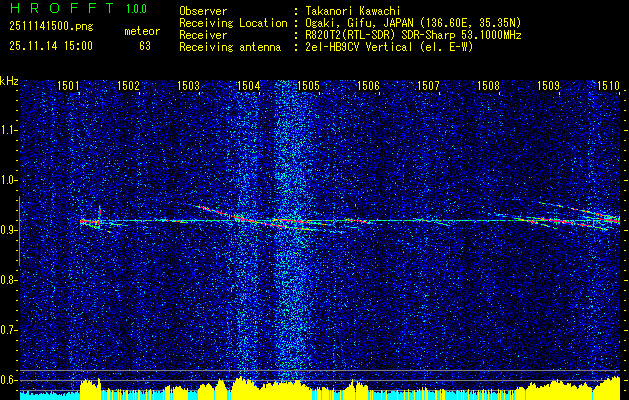Click the 0.8 kHz axis label

coord(9,280)
